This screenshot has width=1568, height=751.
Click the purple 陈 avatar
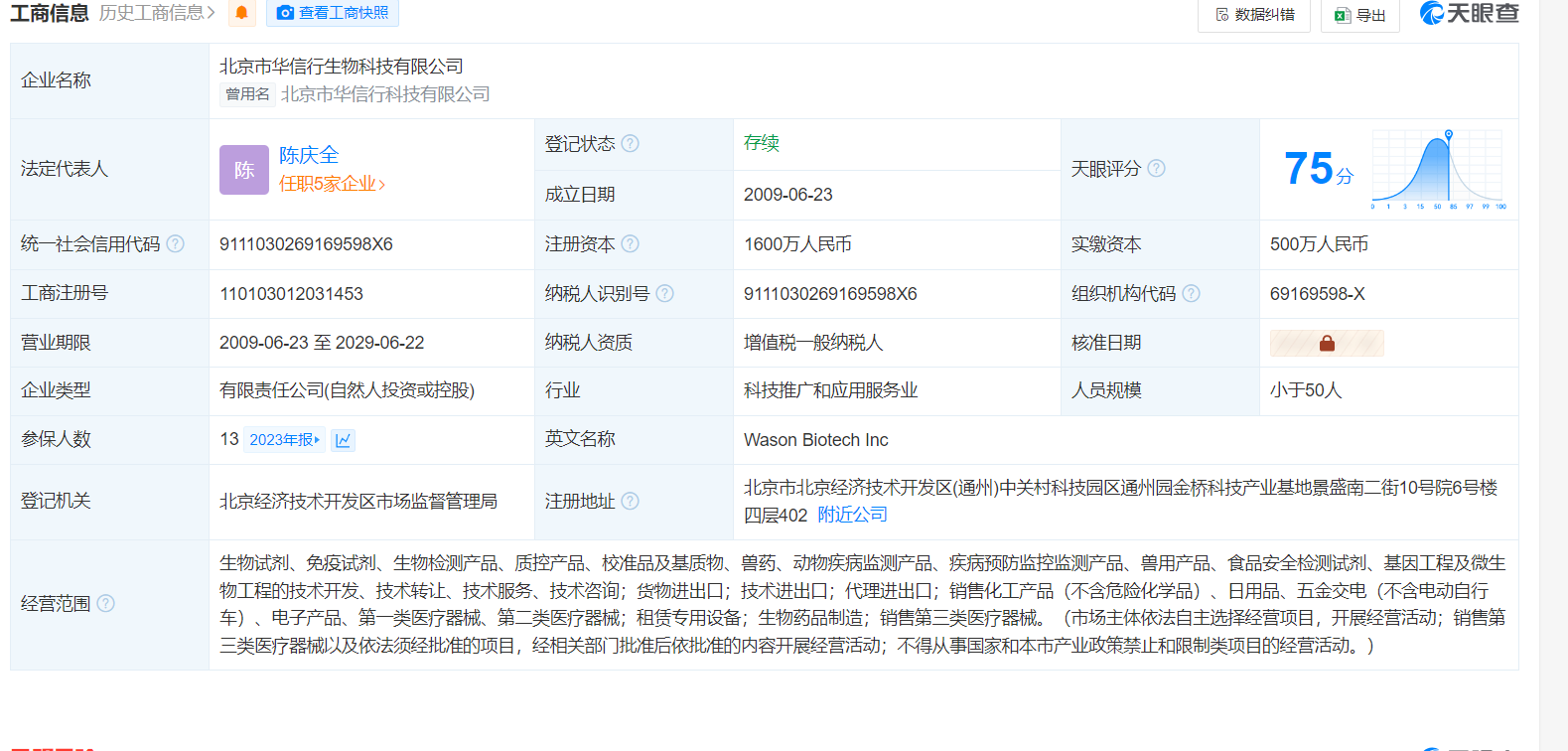tap(244, 170)
